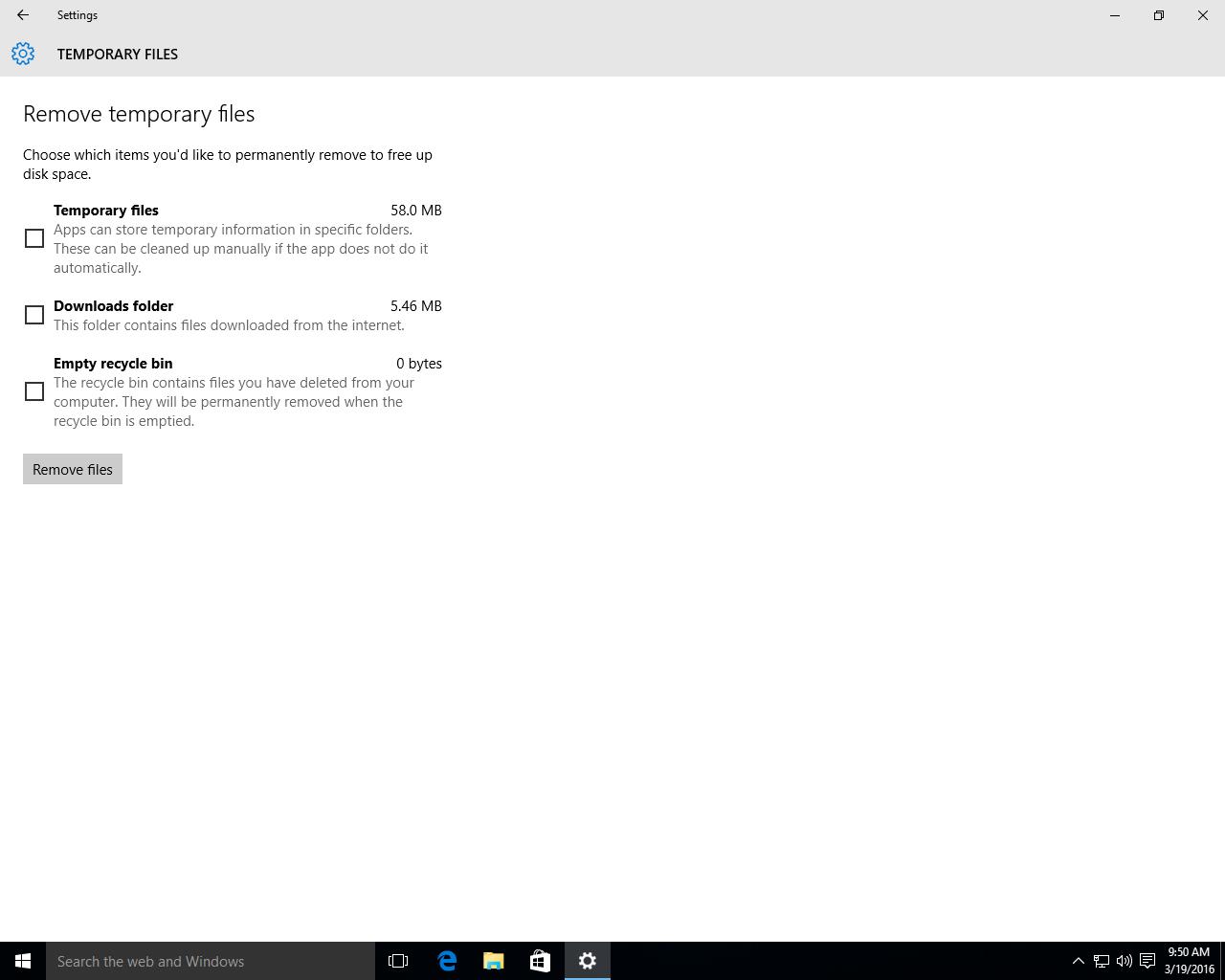Image resolution: width=1225 pixels, height=980 pixels.
Task: Launch Microsoft Edge from the taskbar
Action: (447, 961)
